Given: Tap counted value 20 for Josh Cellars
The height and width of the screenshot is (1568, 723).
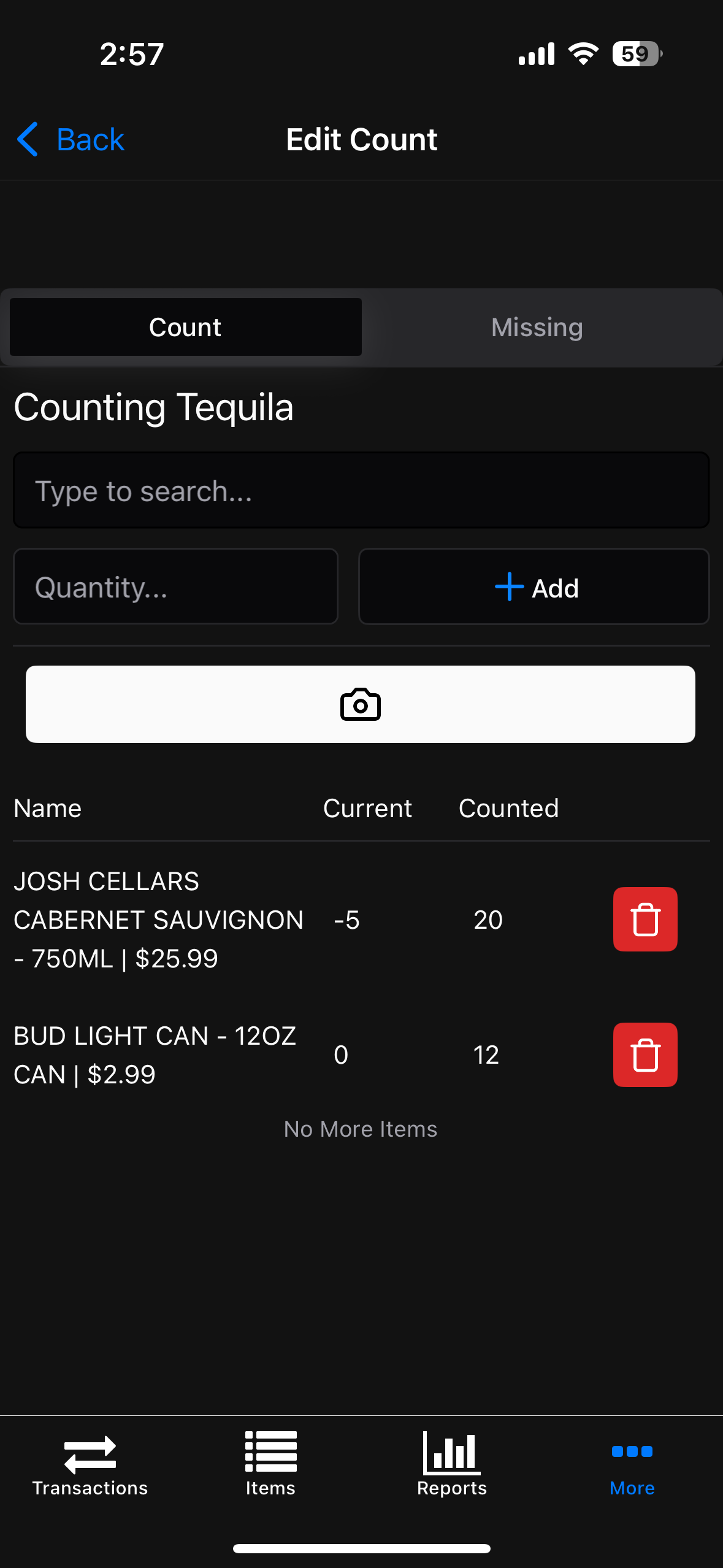Looking at the screenshot, I should coord(488,920).
